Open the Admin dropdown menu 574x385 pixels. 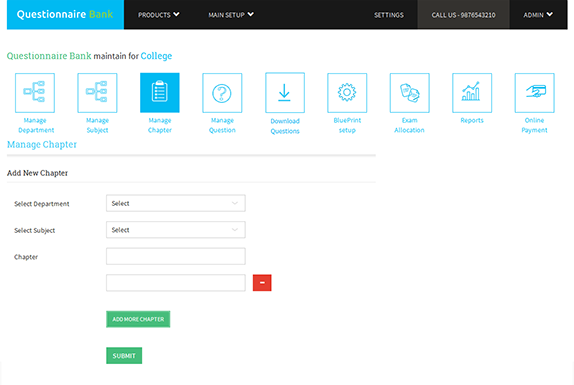point(538,15)
